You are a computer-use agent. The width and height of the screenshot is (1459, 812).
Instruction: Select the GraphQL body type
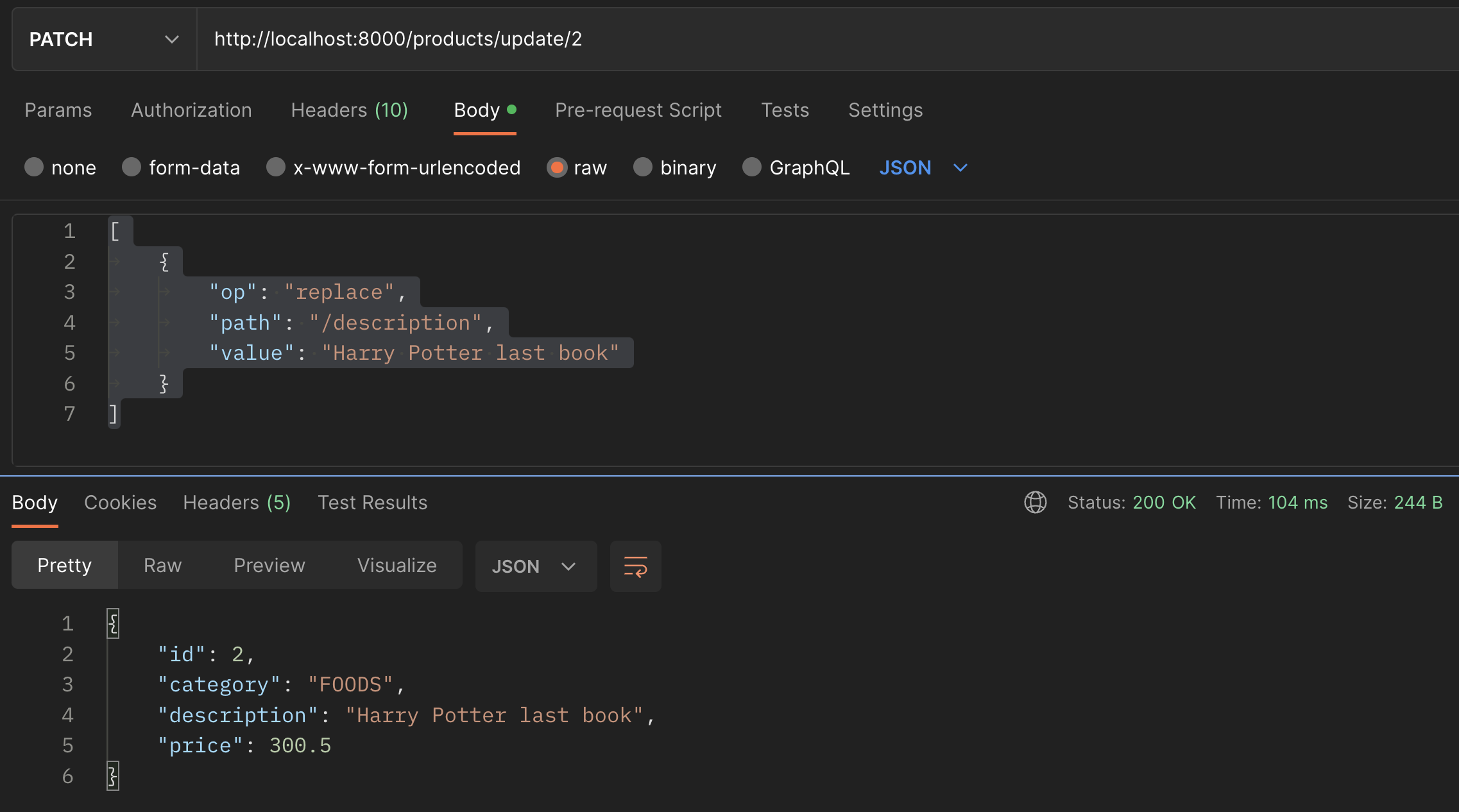tap(751, 167)
